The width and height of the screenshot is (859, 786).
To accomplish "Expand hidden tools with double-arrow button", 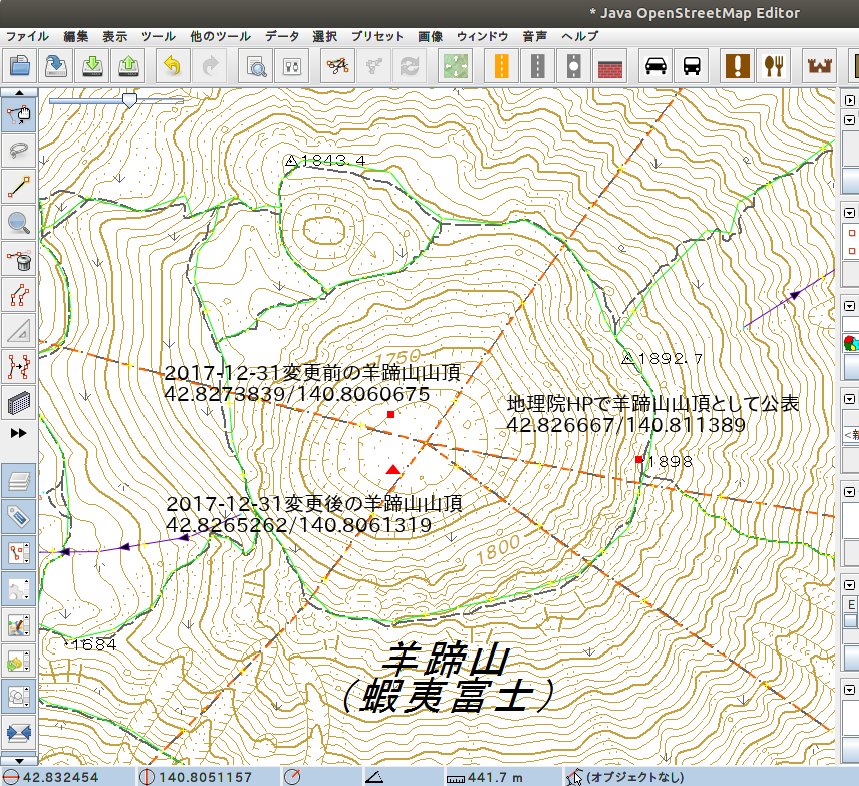I will 19,433.
